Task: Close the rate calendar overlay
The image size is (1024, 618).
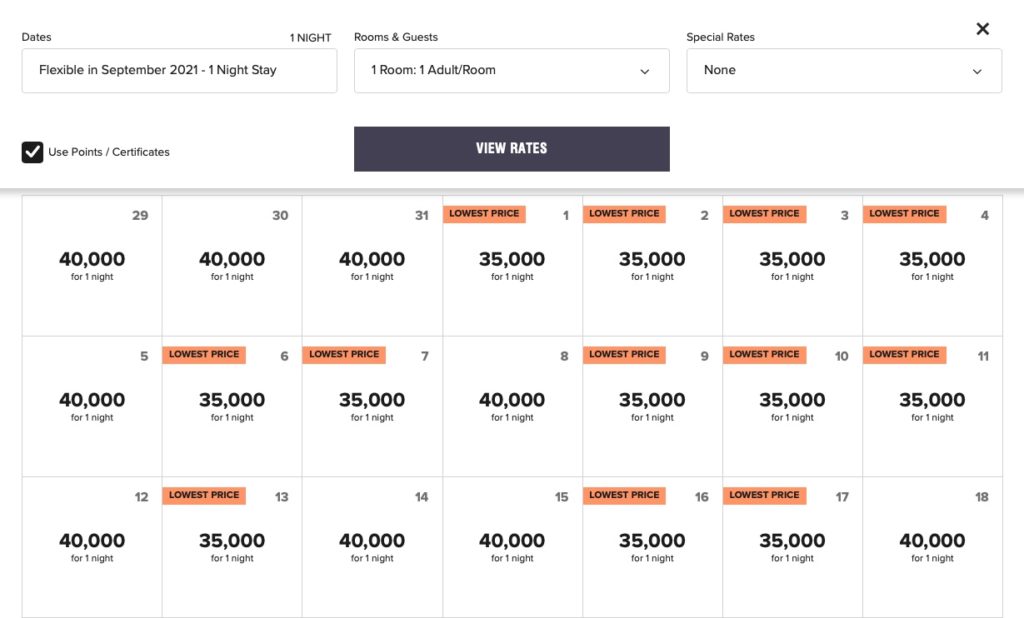Action: click(x=982, y=29)
